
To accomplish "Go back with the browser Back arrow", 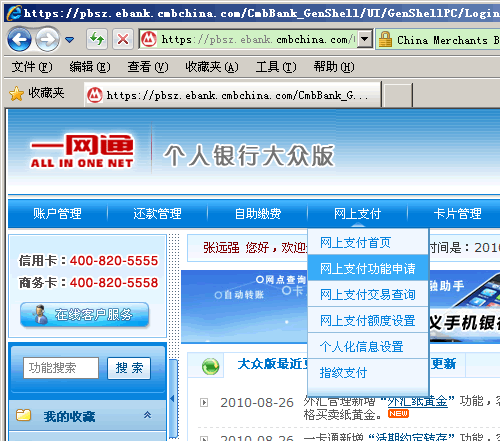I will click(x=19, y=40).
